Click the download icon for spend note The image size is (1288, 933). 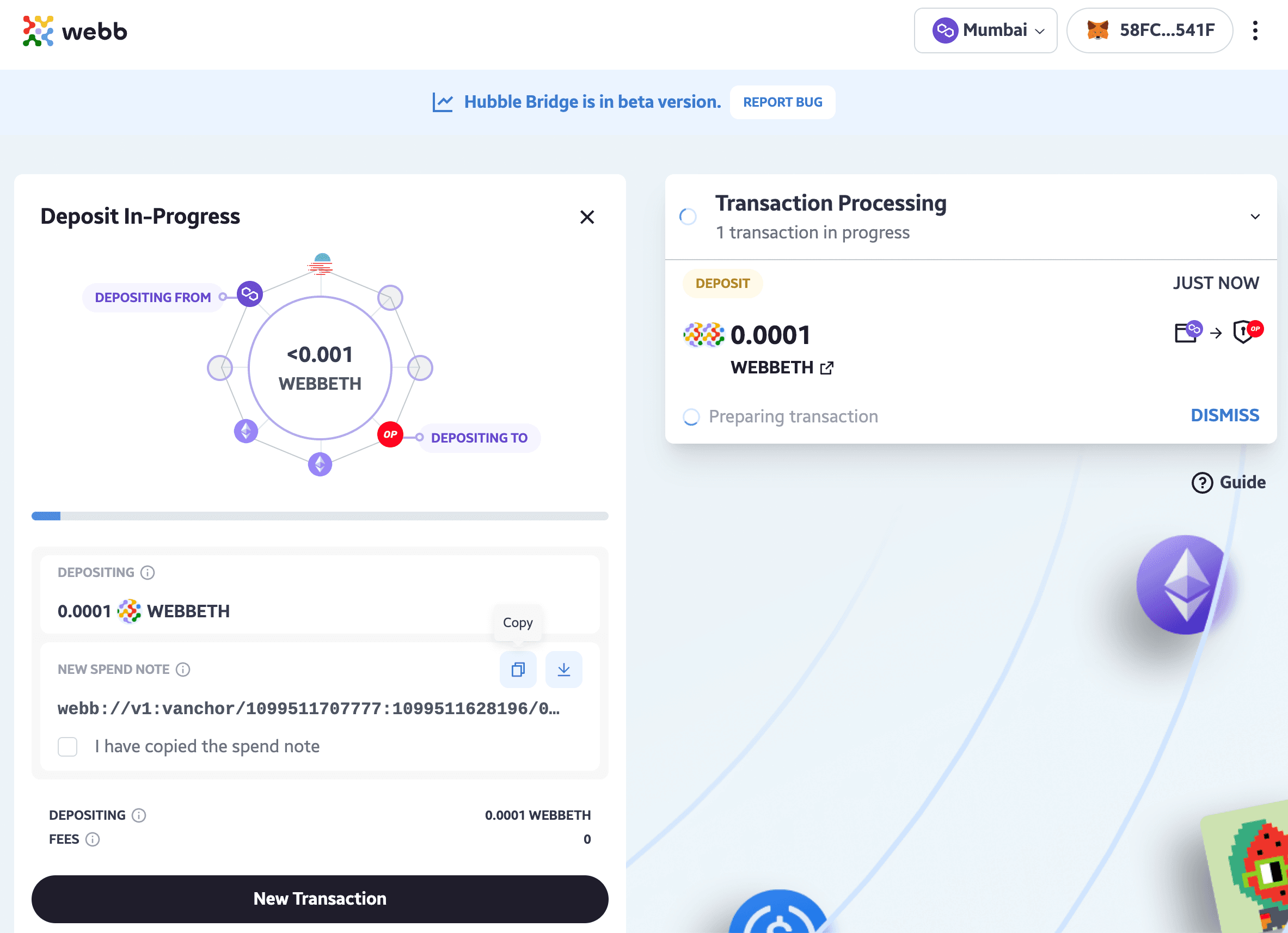pos(564,669)
